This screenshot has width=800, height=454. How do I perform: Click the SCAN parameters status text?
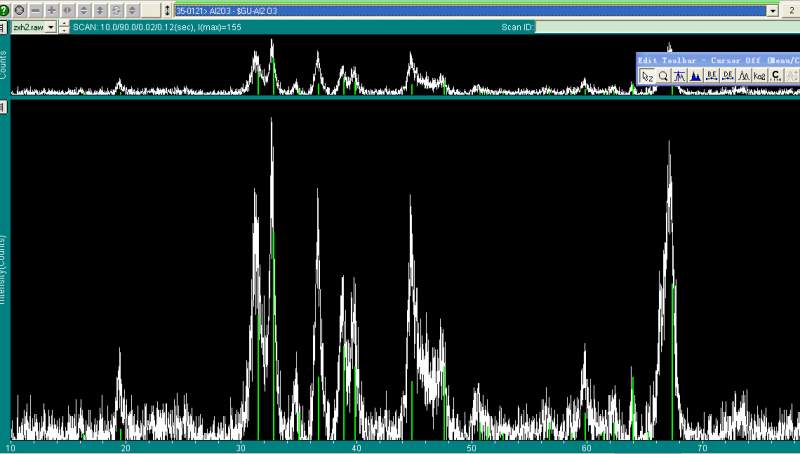pos(157,27)
